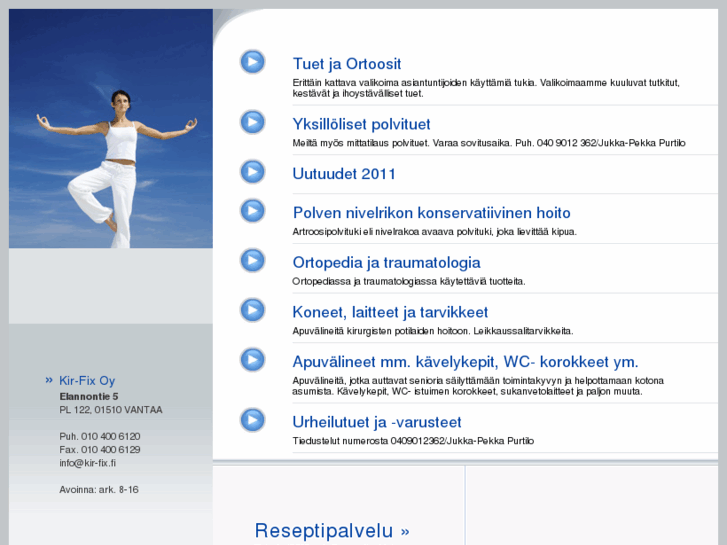Click the Apuvälineitä kirurgisten potilaiden hoitoon text
Screen dimensions: 727x545
[x=433, y=331]
